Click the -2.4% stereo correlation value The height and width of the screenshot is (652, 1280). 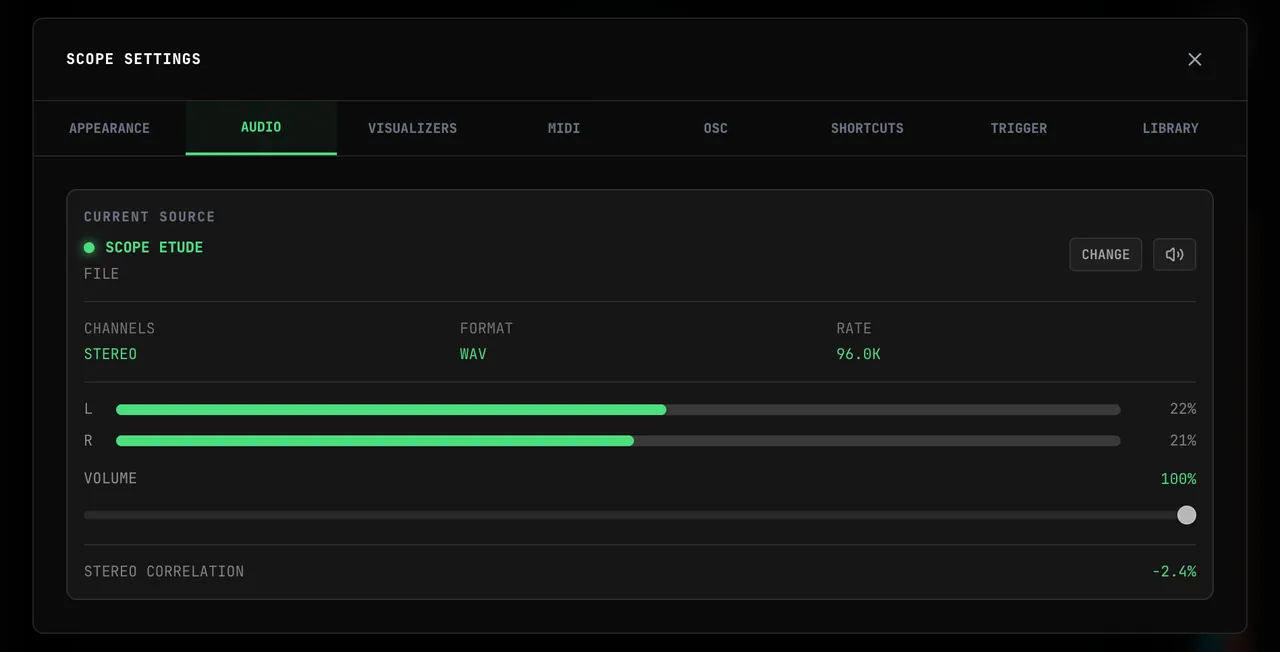pos(1174,572)
